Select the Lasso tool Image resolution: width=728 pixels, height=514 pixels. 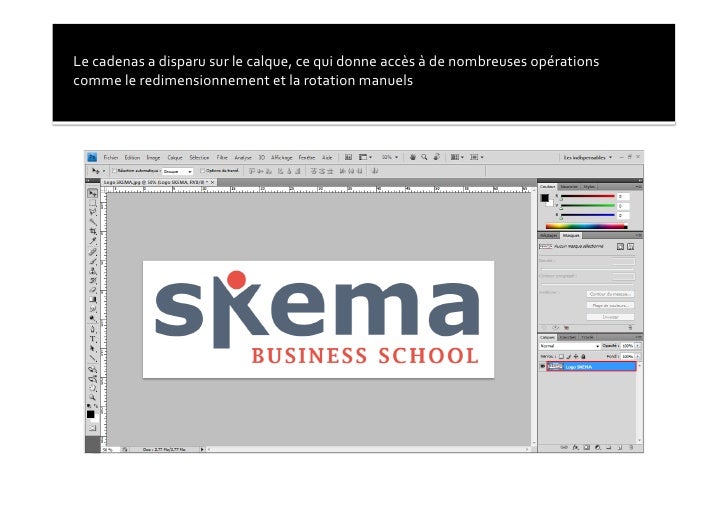pos(93,212)
